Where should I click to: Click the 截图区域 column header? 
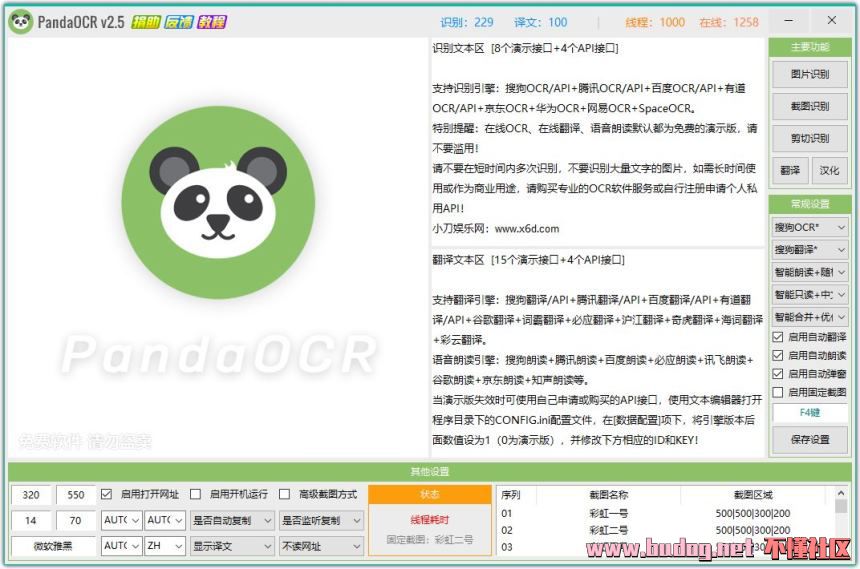click(752, 494)
